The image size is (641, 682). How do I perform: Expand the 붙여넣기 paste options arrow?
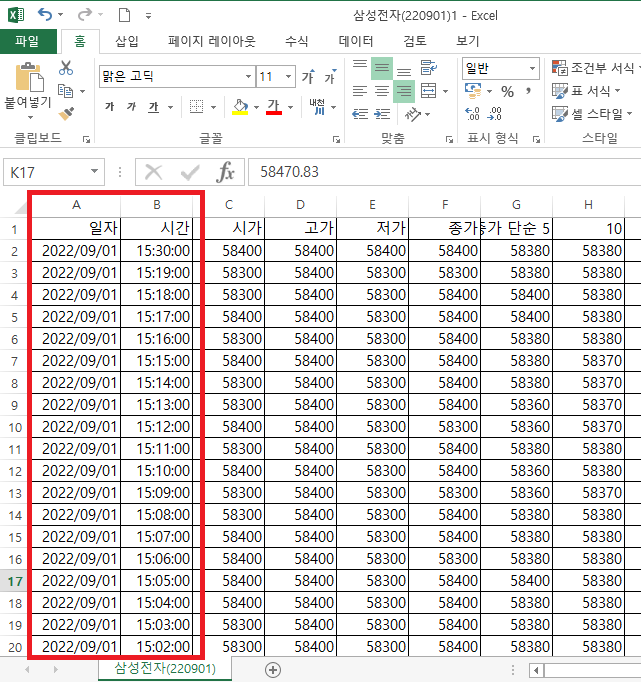(30, 117)
